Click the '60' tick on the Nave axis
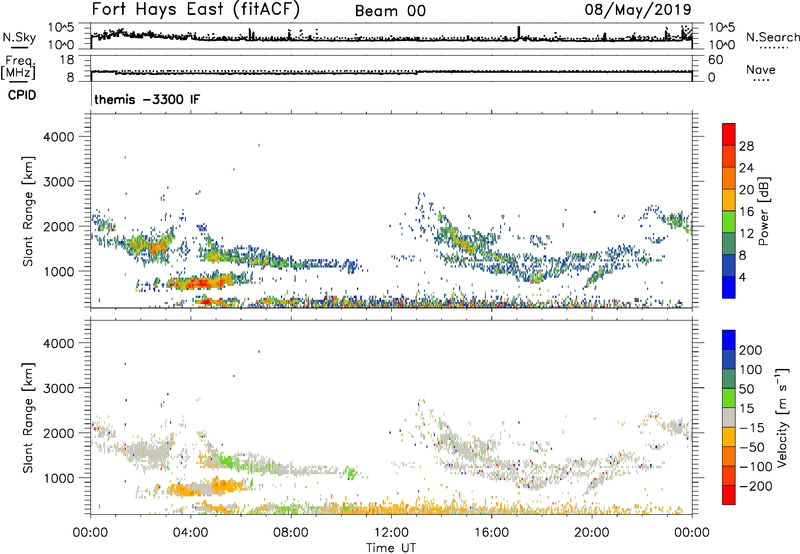The height and width of the screenshot is (554, 800). coord(716,60)
